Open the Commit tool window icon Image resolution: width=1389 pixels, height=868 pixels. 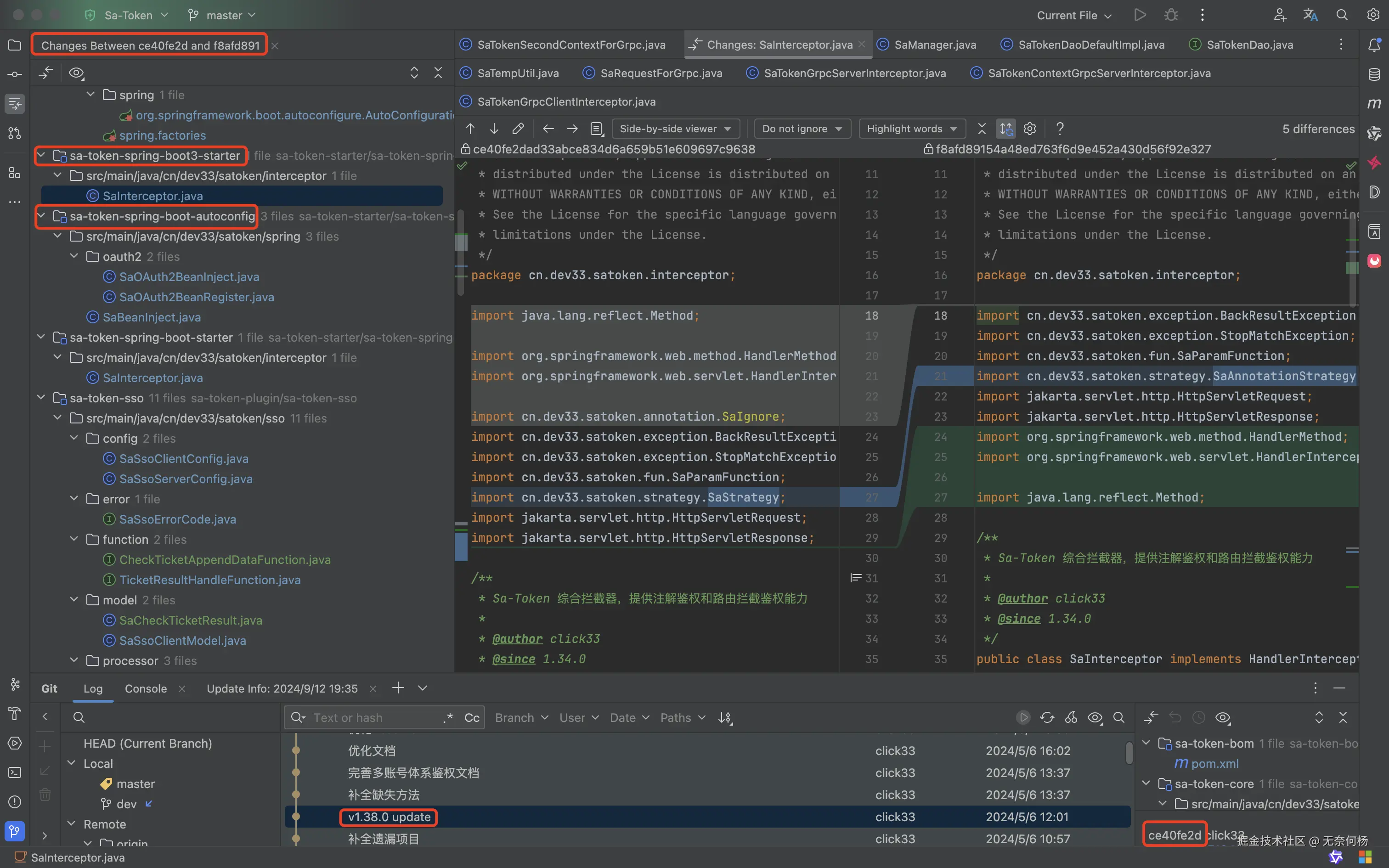pyautogui.click(x=14, y=74)
